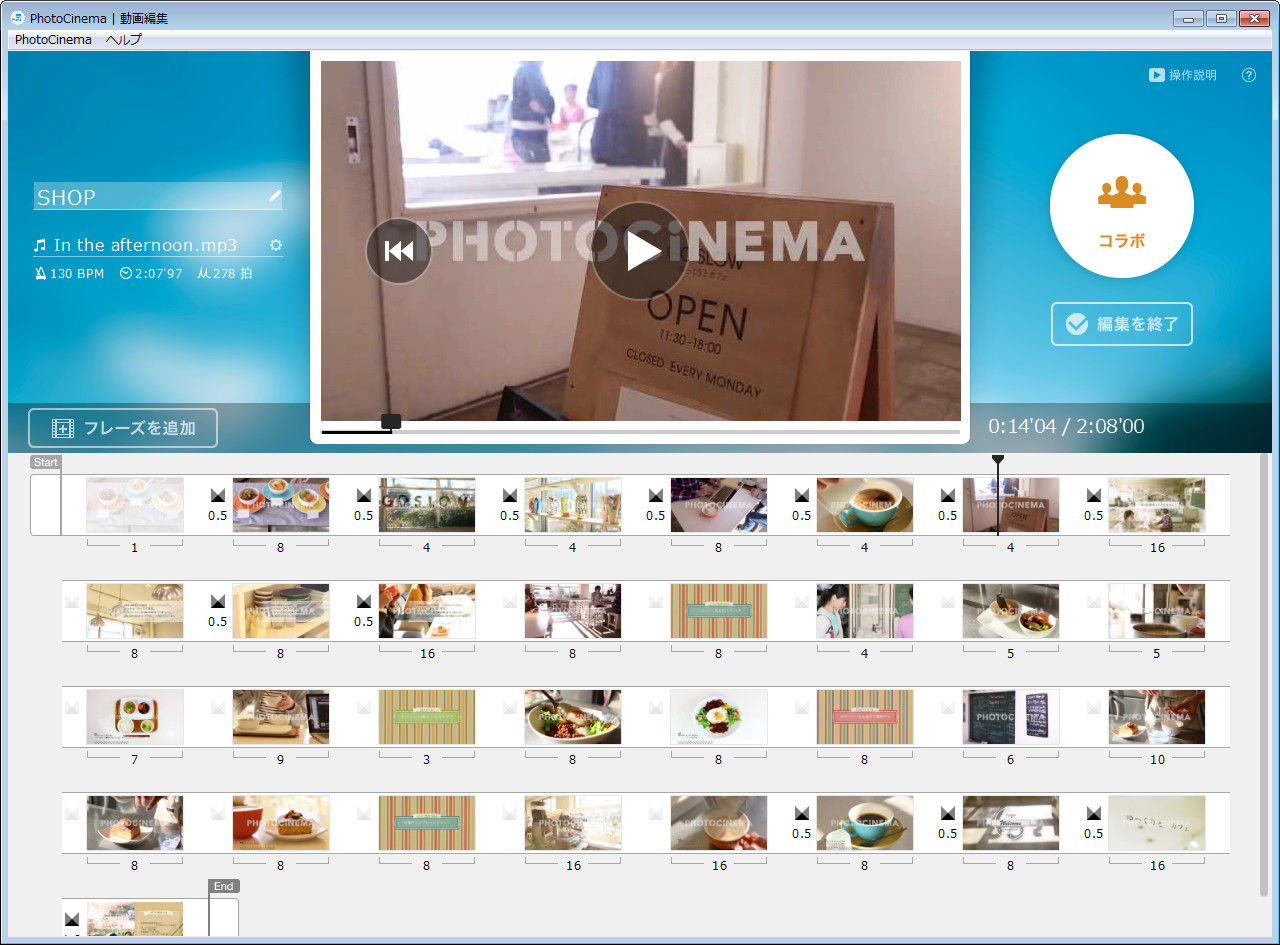Click the 編集を終了 button

click(x=1122, y=324)
